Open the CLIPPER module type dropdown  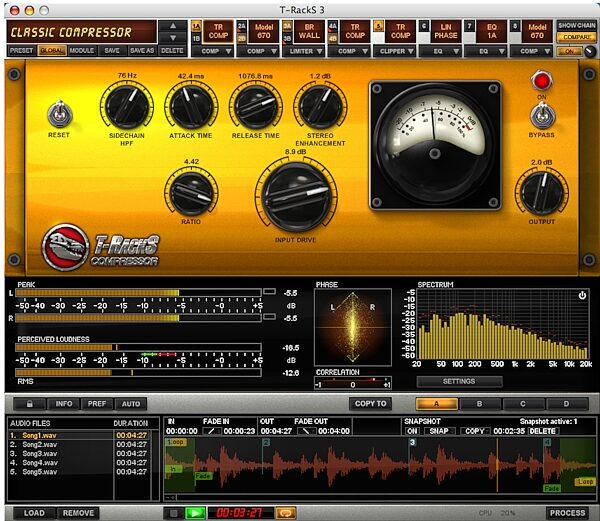tap(395, 51)
